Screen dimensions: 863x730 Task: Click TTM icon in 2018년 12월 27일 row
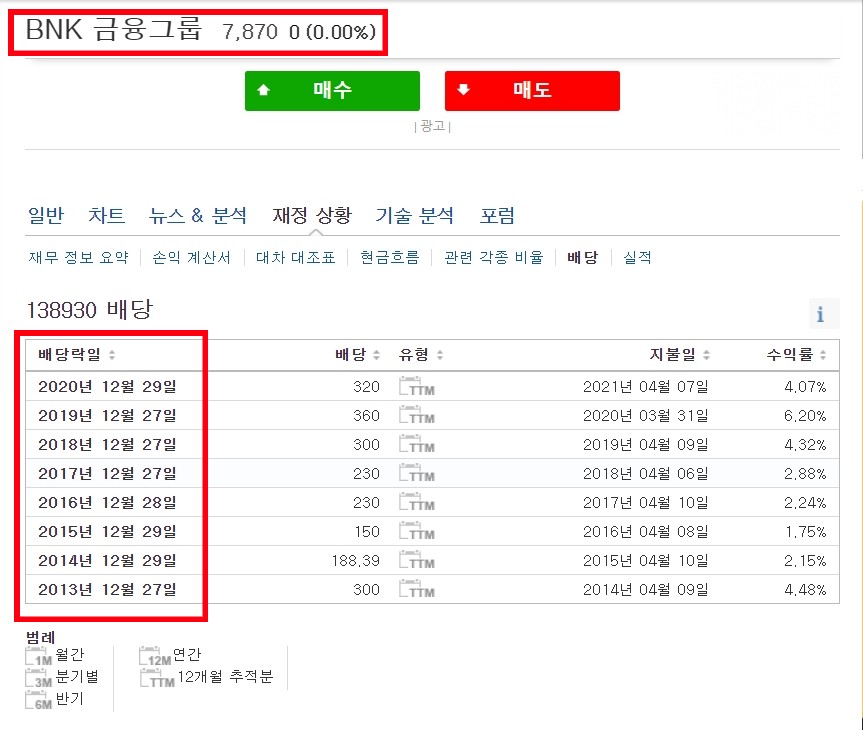(x=417, y=444)
